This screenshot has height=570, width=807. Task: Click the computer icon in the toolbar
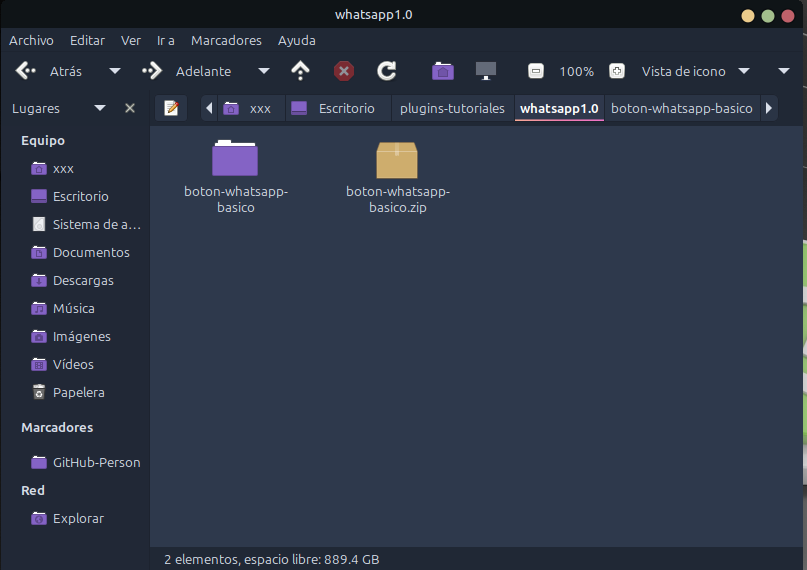(486, 71)
